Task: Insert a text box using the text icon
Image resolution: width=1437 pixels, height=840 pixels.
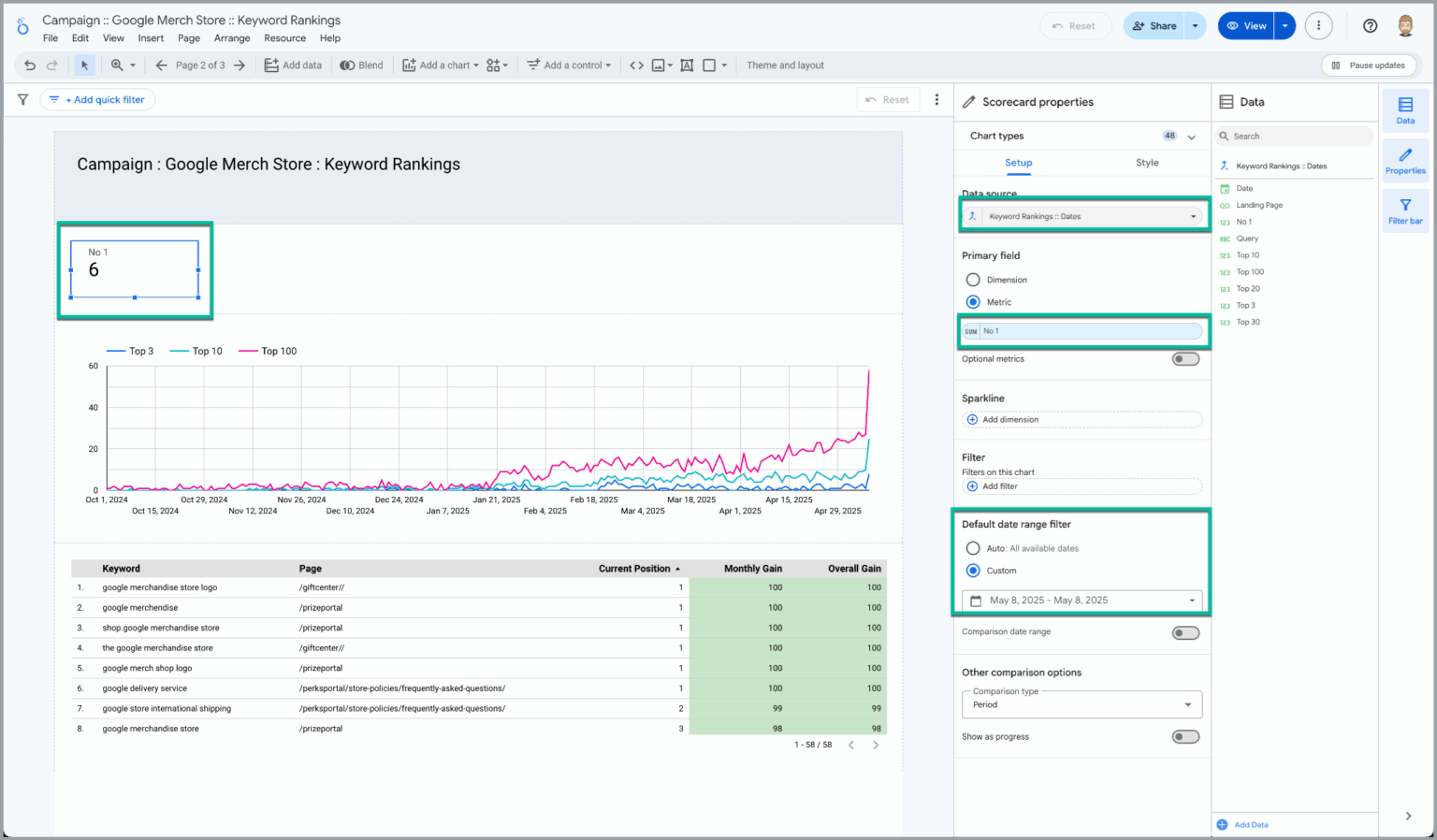Action: tap(686, 65)
